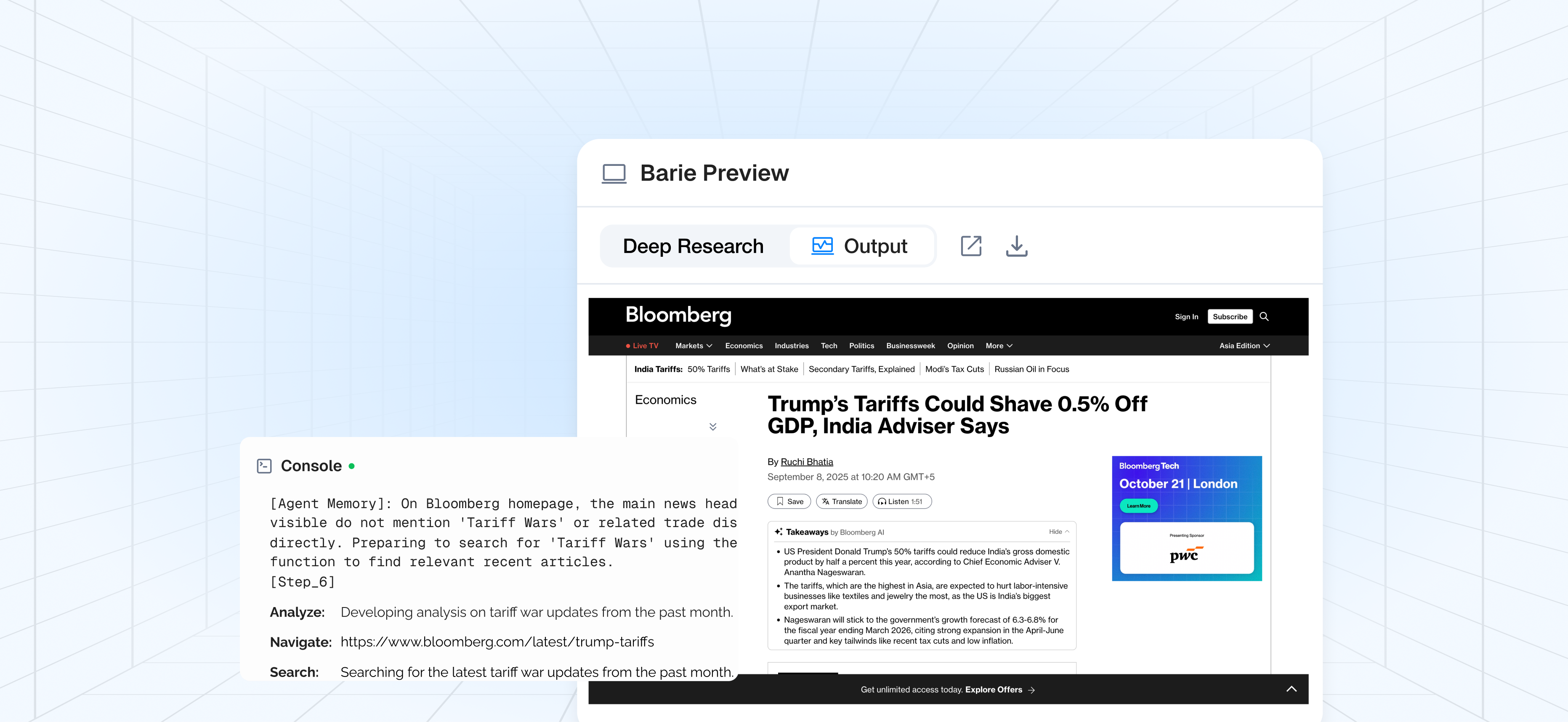The width and height of the screenshot is (1568, 722).
Task: Click Learn More on Bloomberg Tech ad
Action: tap(1138, 506)
